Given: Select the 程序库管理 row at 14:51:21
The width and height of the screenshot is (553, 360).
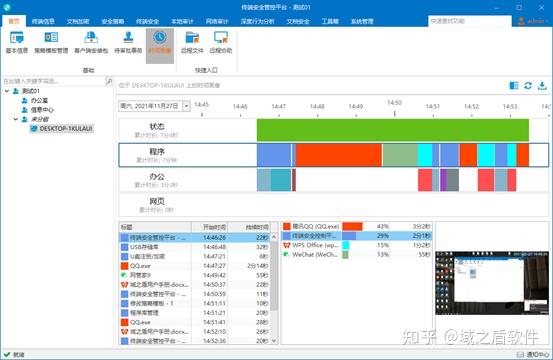Looking at the screenshot, I should 195,312.
